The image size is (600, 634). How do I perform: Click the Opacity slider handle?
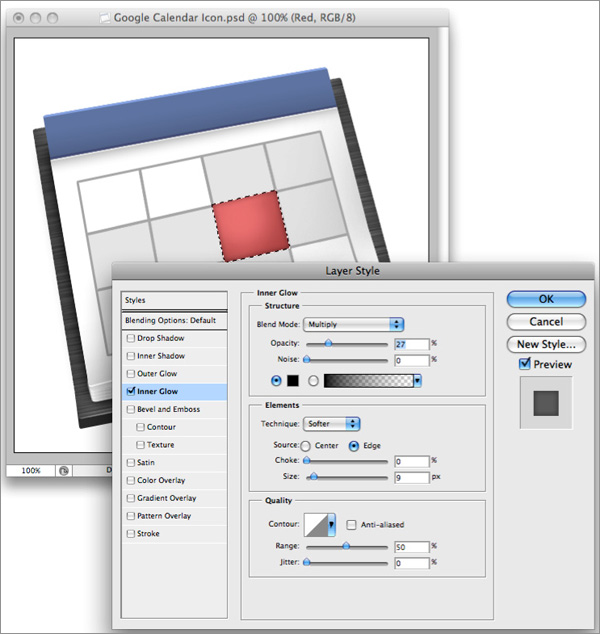pyautogui.click(x=328, y=343)
